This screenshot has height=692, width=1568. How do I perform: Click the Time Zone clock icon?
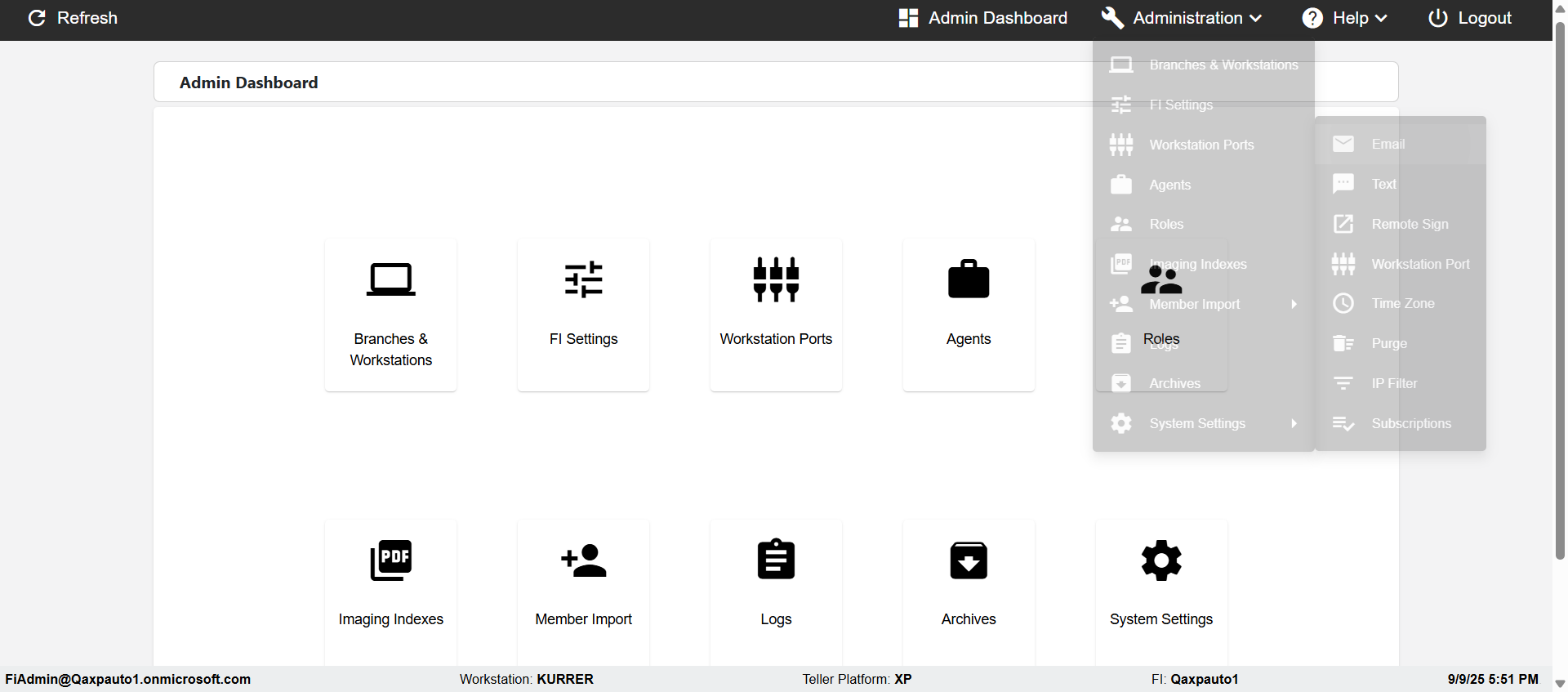[x=1343, y=303]
